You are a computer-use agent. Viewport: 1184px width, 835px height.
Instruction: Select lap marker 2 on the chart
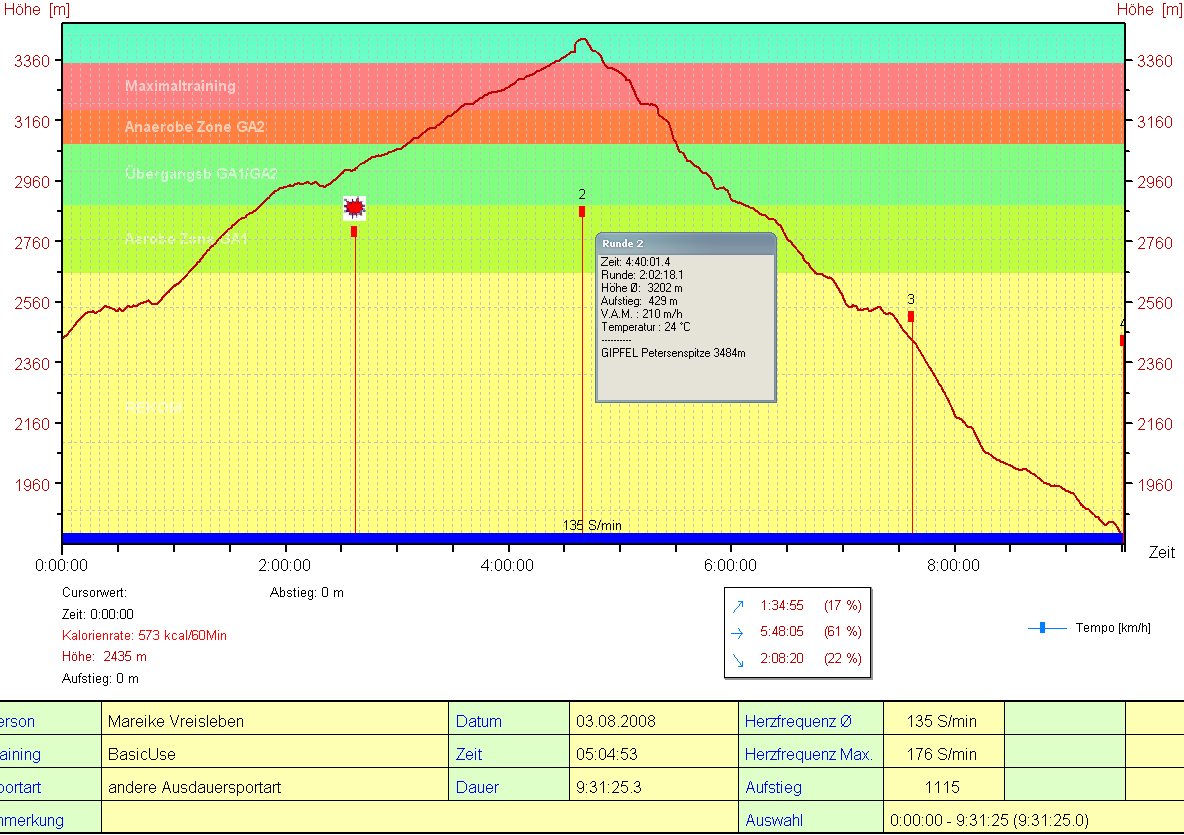(x=582, y=211)
